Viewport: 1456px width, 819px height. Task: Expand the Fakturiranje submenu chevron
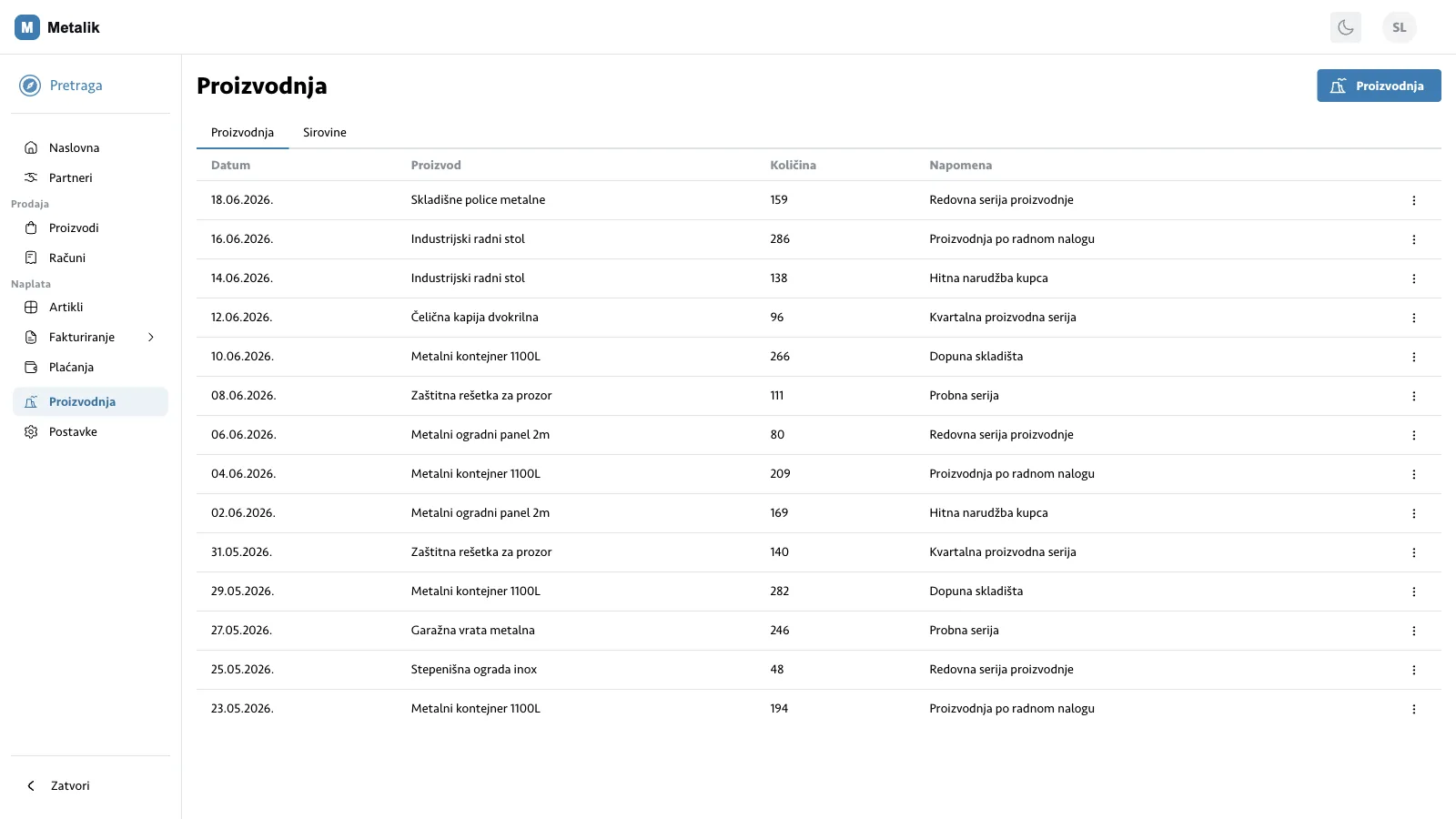151,337
